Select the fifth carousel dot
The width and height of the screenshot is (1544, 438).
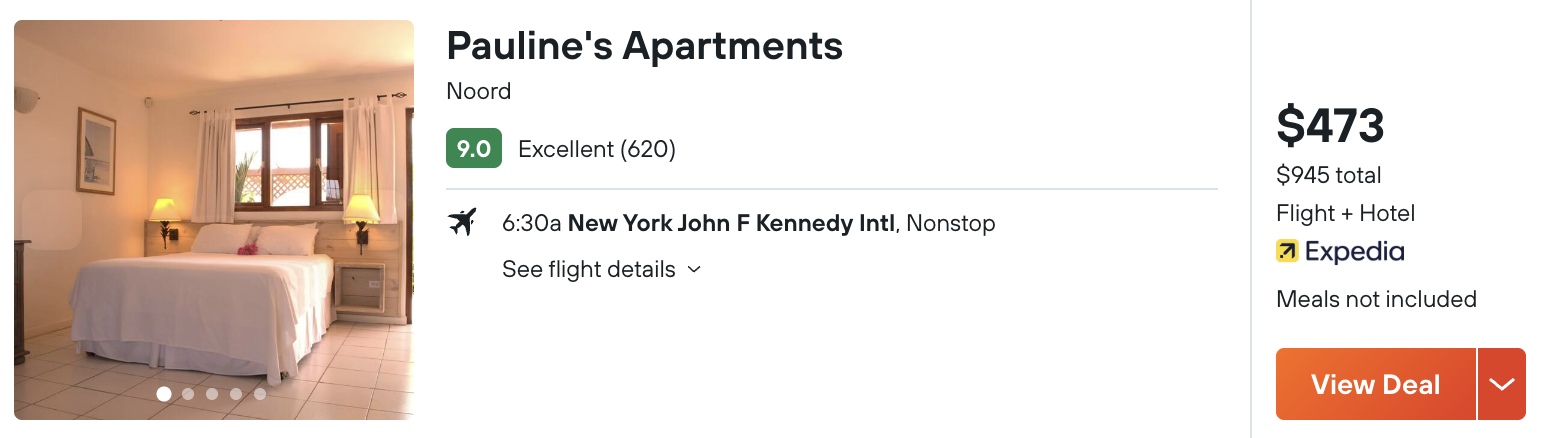tap(260, 394)
